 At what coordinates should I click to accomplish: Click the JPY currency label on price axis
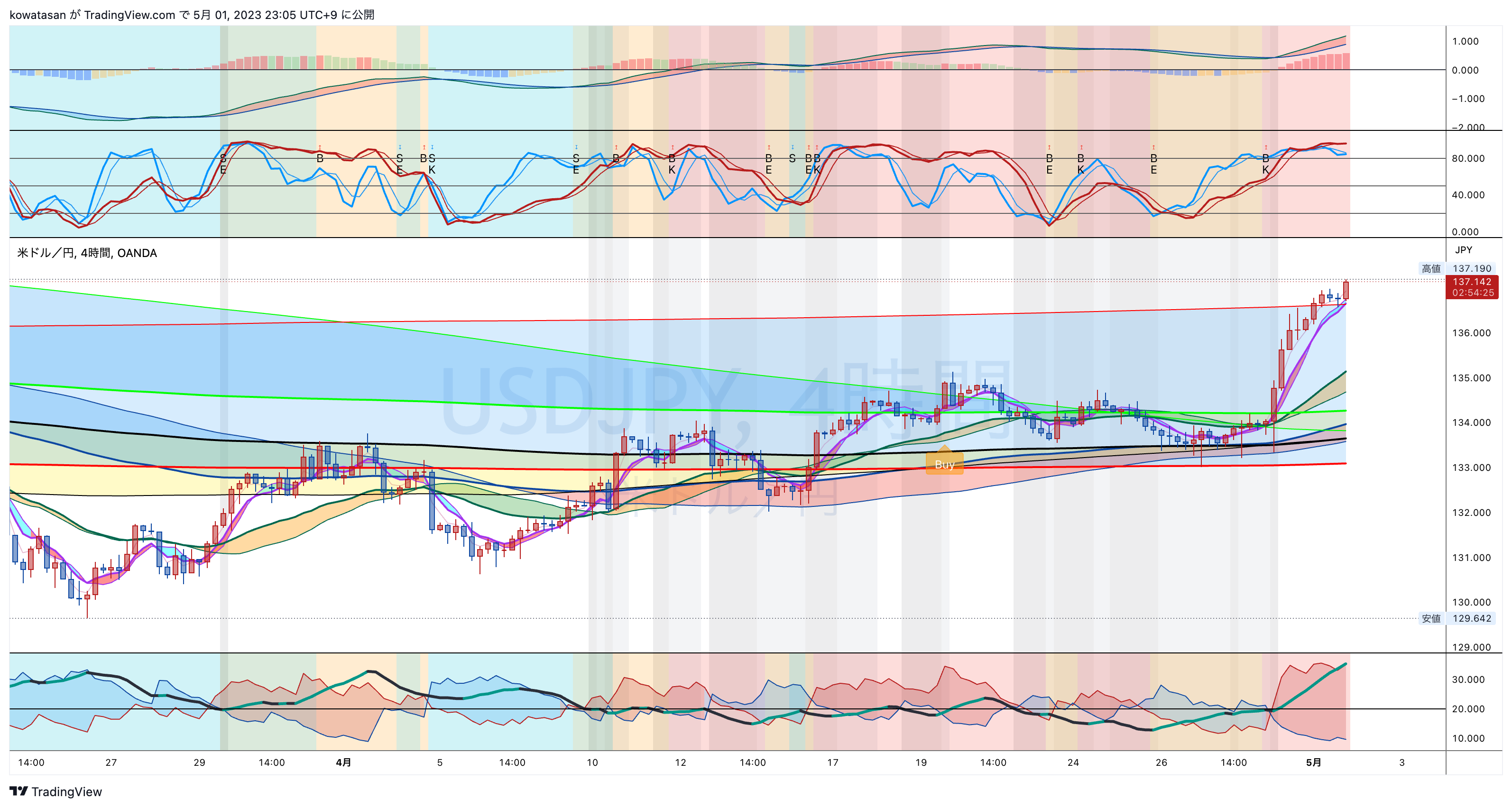point(1463,249)
